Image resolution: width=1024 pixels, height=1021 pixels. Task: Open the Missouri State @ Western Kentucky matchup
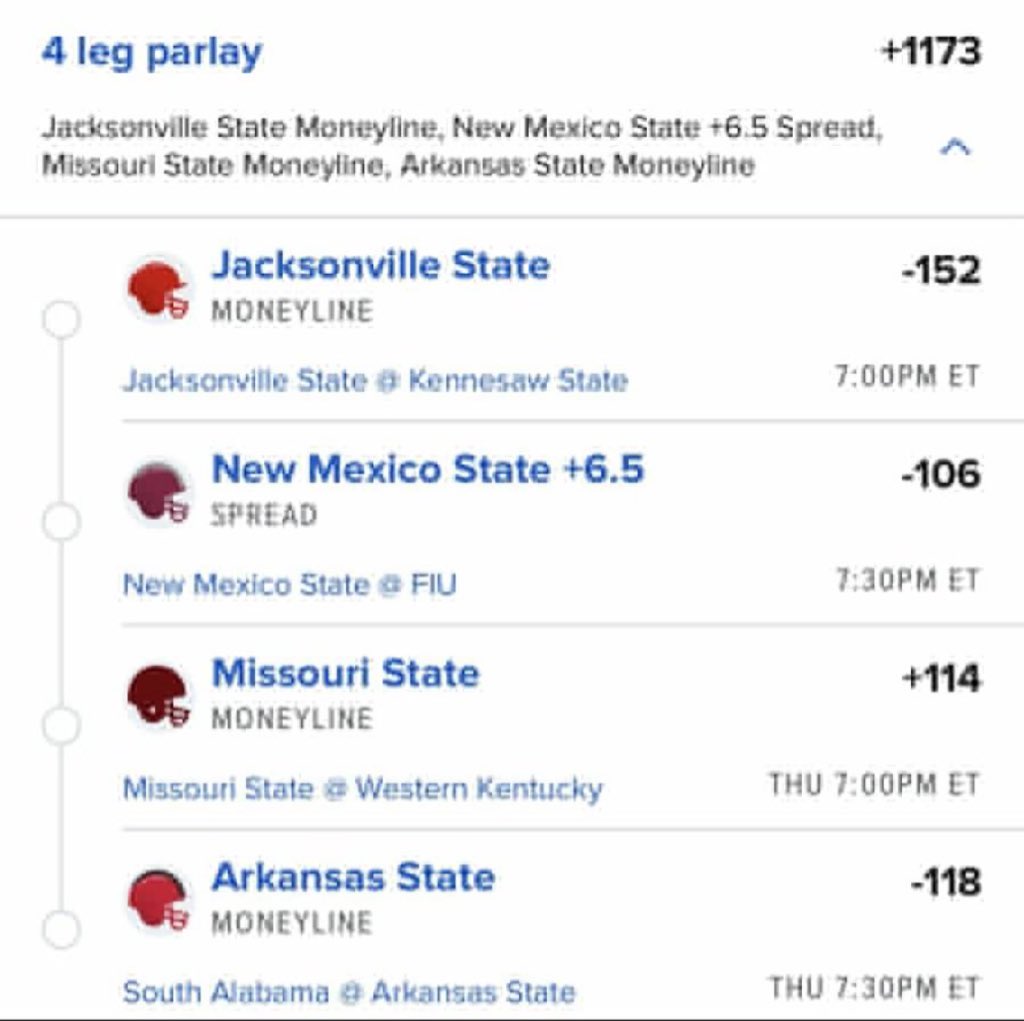[362, 788]
